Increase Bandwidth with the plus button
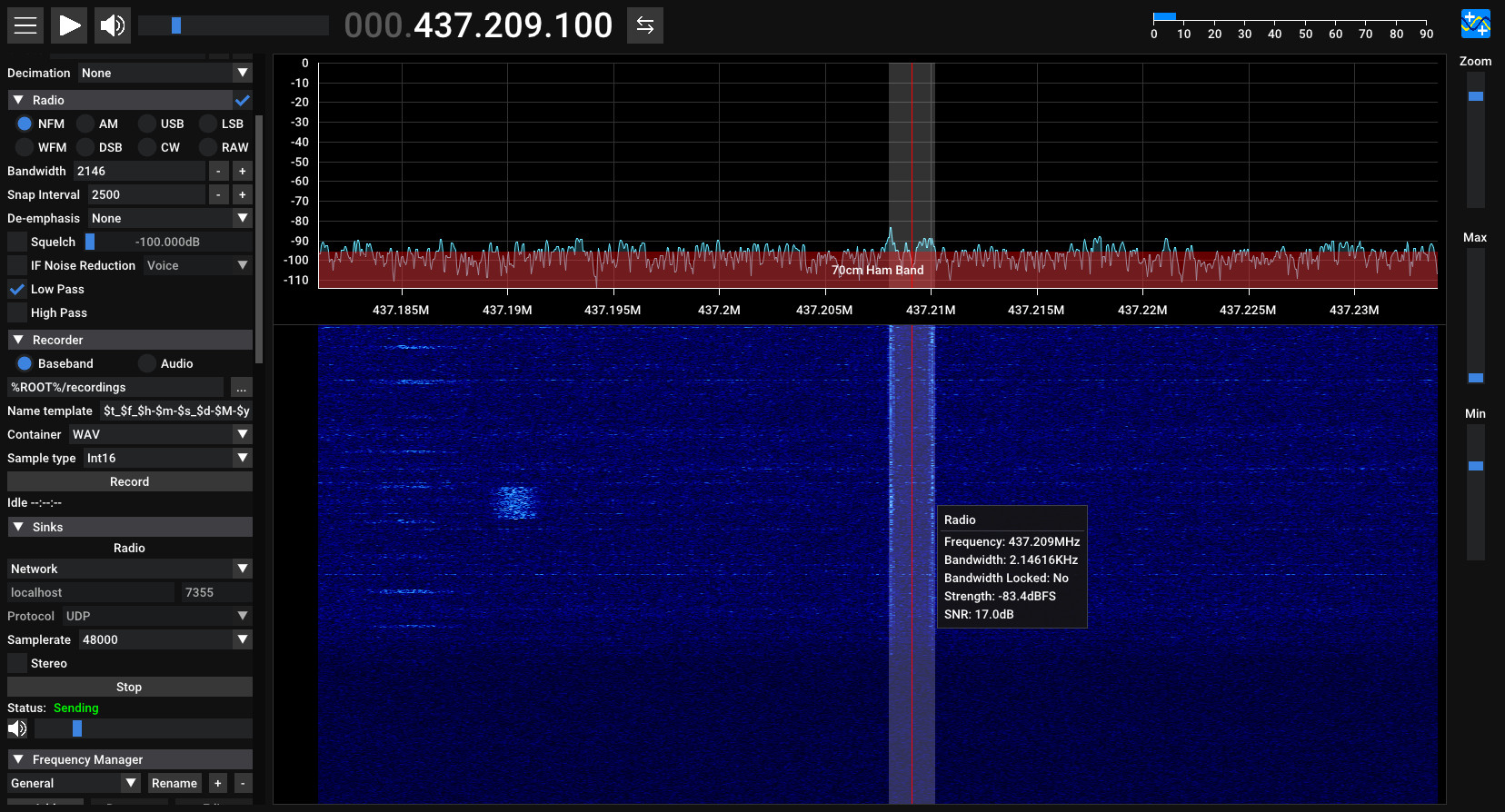This screenshot has height=812, width=1505. [242, 171]
